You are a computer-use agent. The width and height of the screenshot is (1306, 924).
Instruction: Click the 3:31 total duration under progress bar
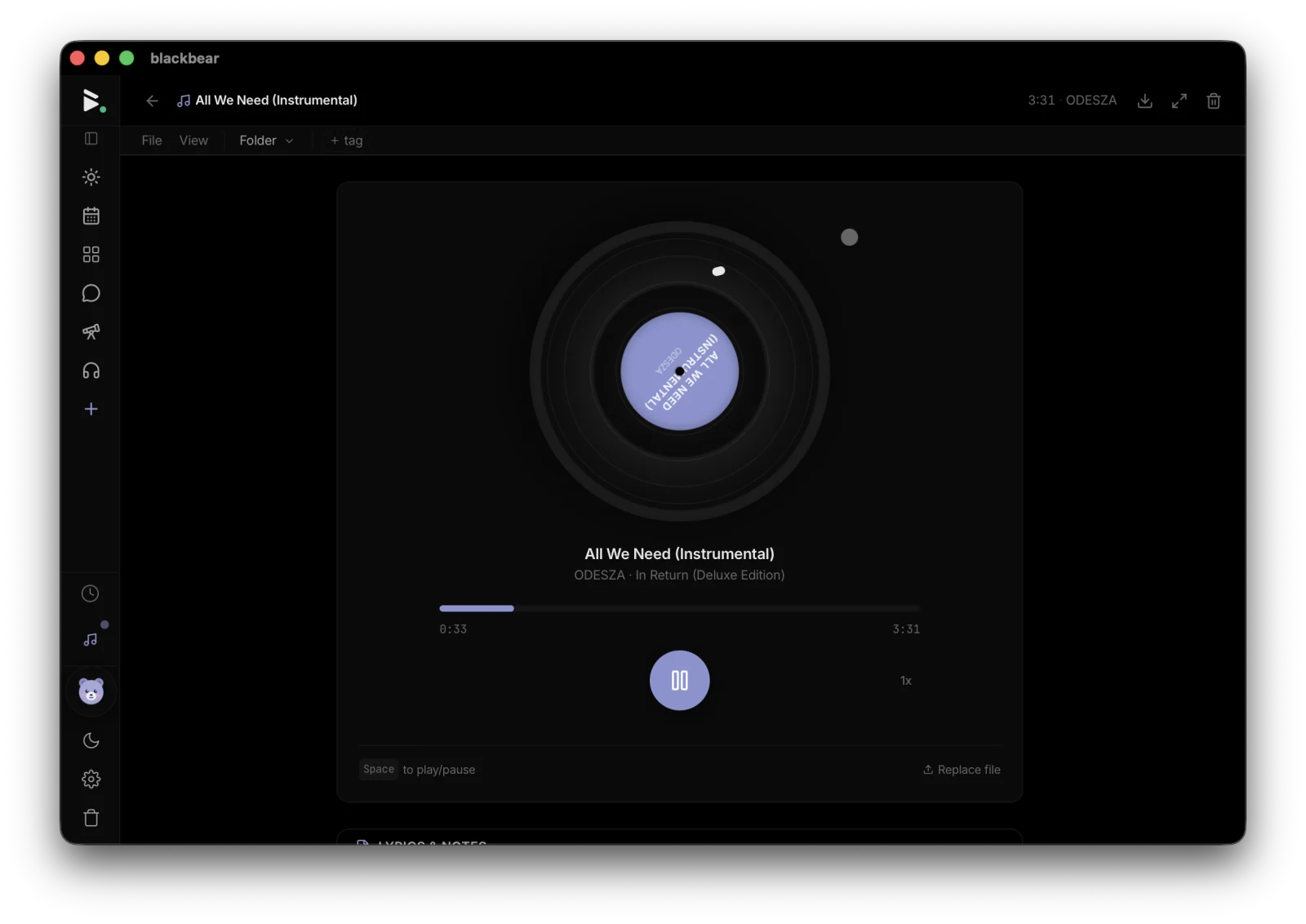(906, 629)
